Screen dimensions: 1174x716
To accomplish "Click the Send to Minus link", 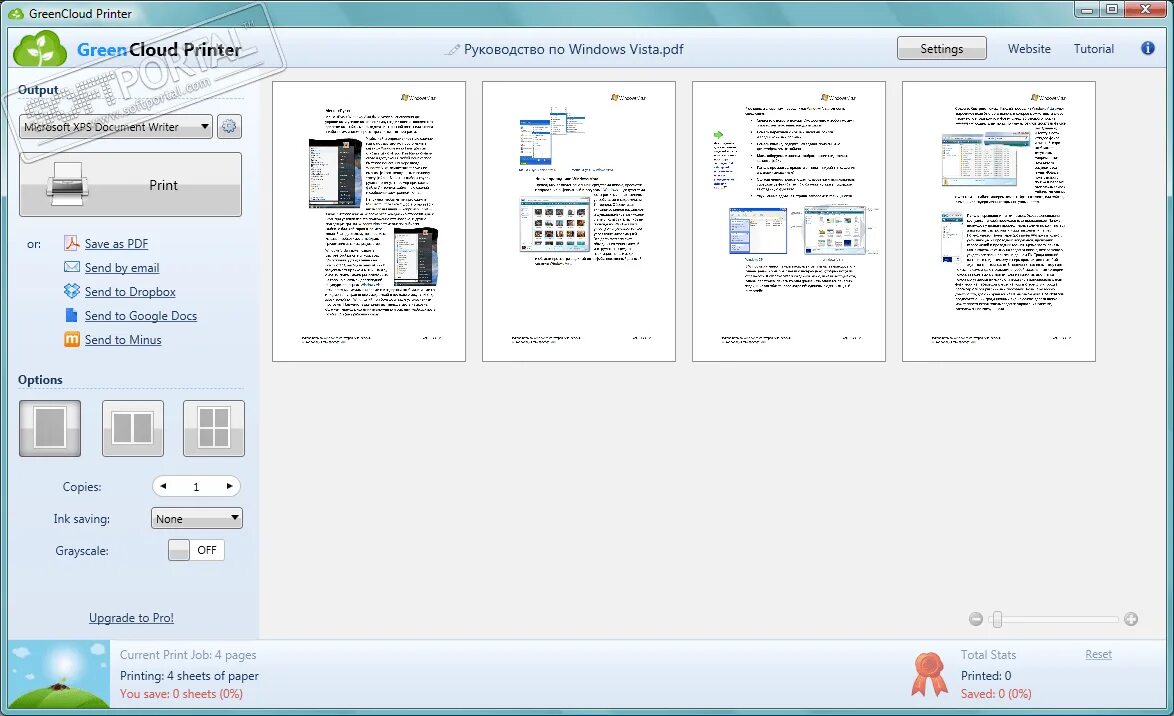I will click(123, 339).
